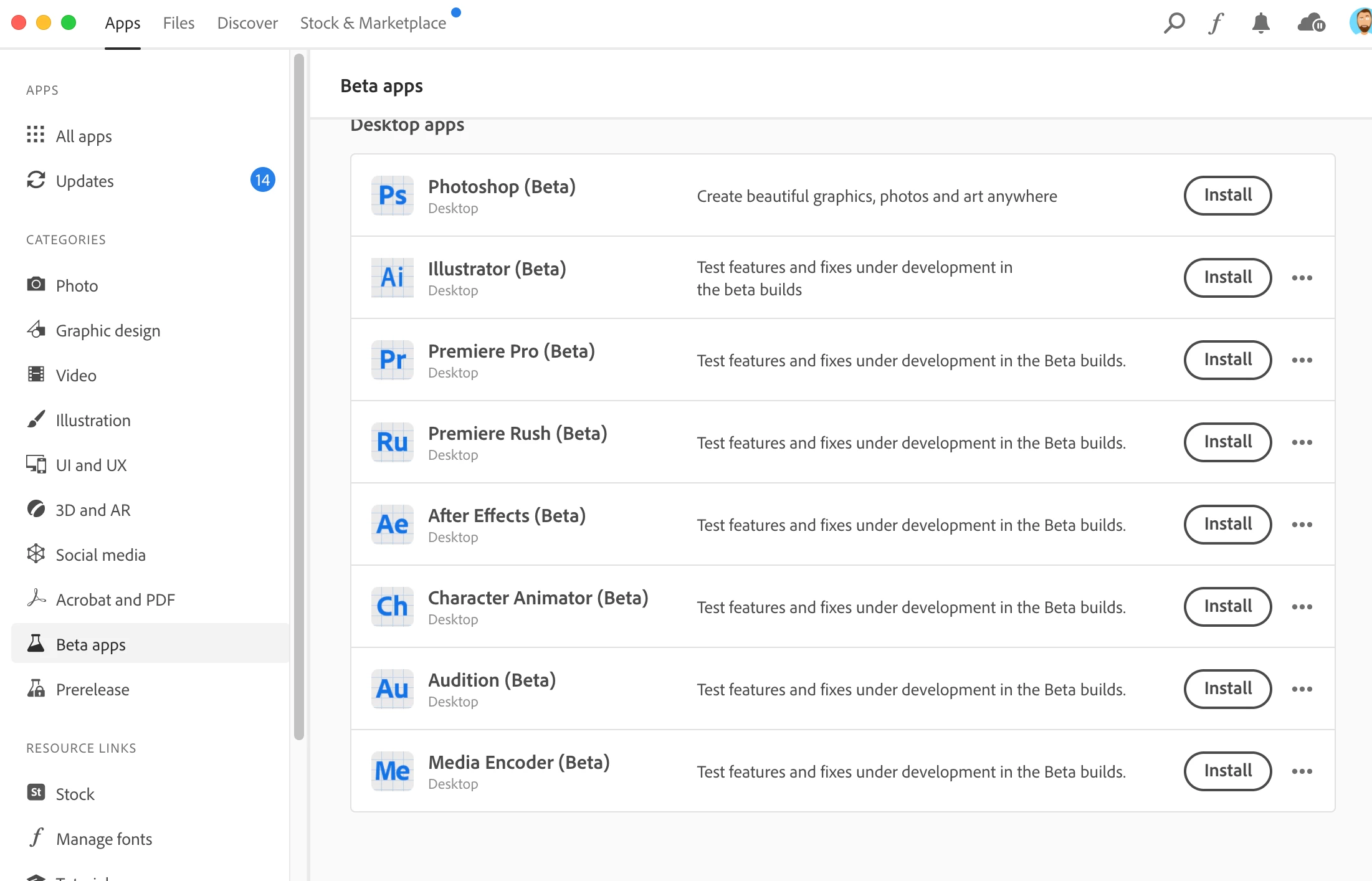Image resolution: width=1372 pixels, height=881 pixels.
Task: Click the Photoshop (Beta) Ps icon
Action: (x=393, y=196)
